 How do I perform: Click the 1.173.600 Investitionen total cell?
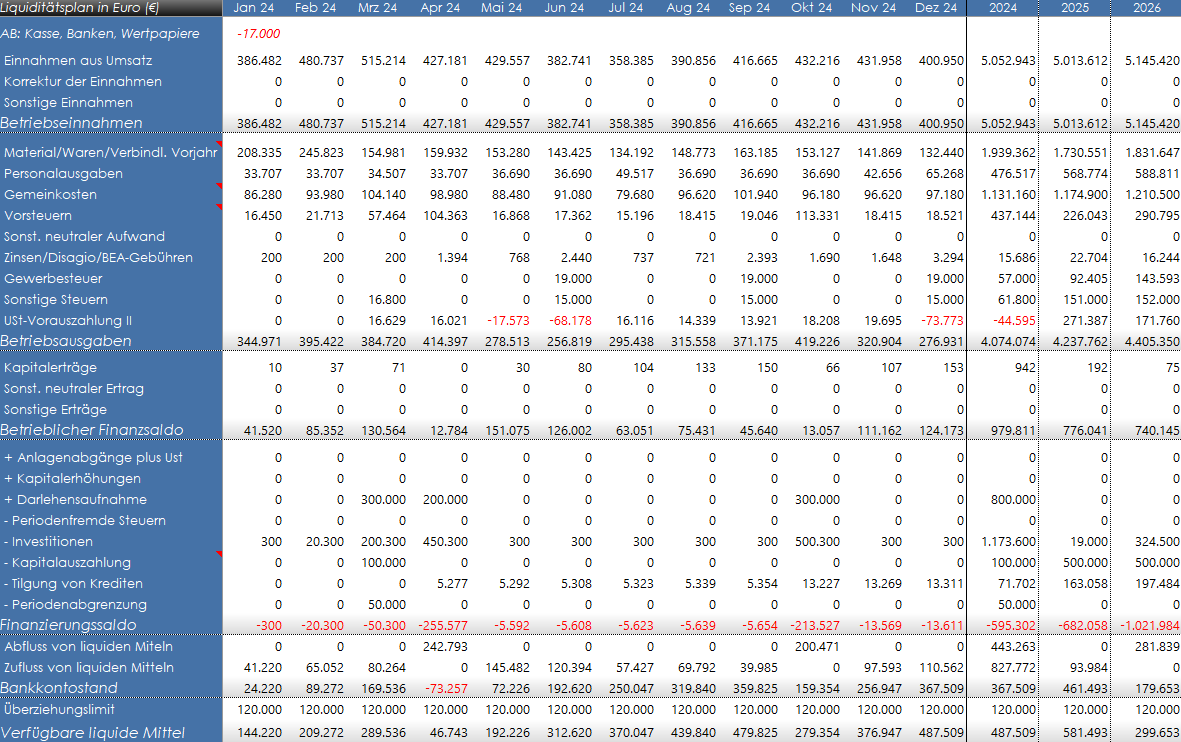point(1003,541)
